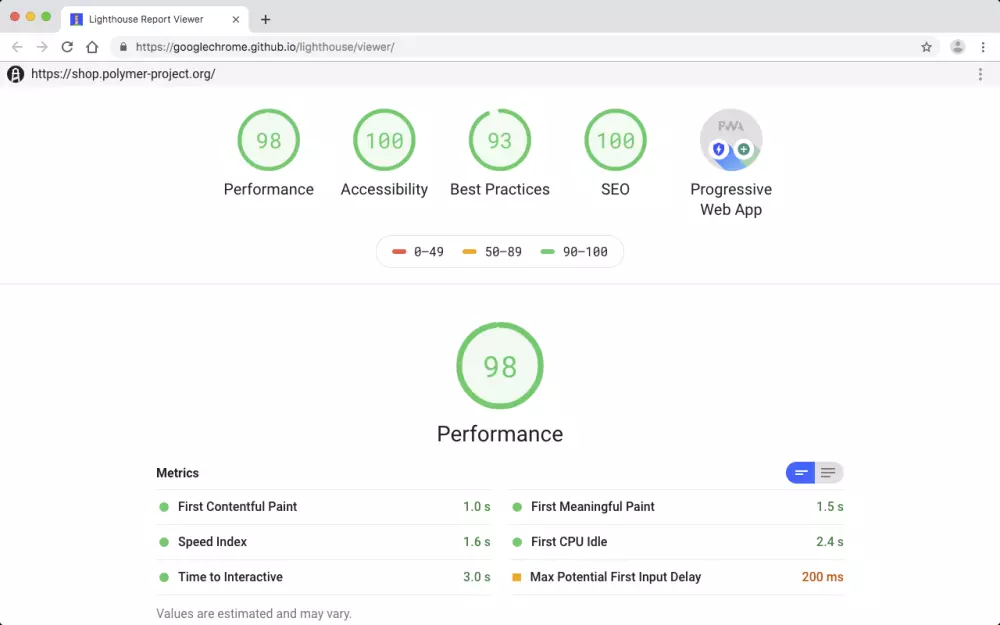Expand the Max Potential First Input Delay metric

point(617,577)
